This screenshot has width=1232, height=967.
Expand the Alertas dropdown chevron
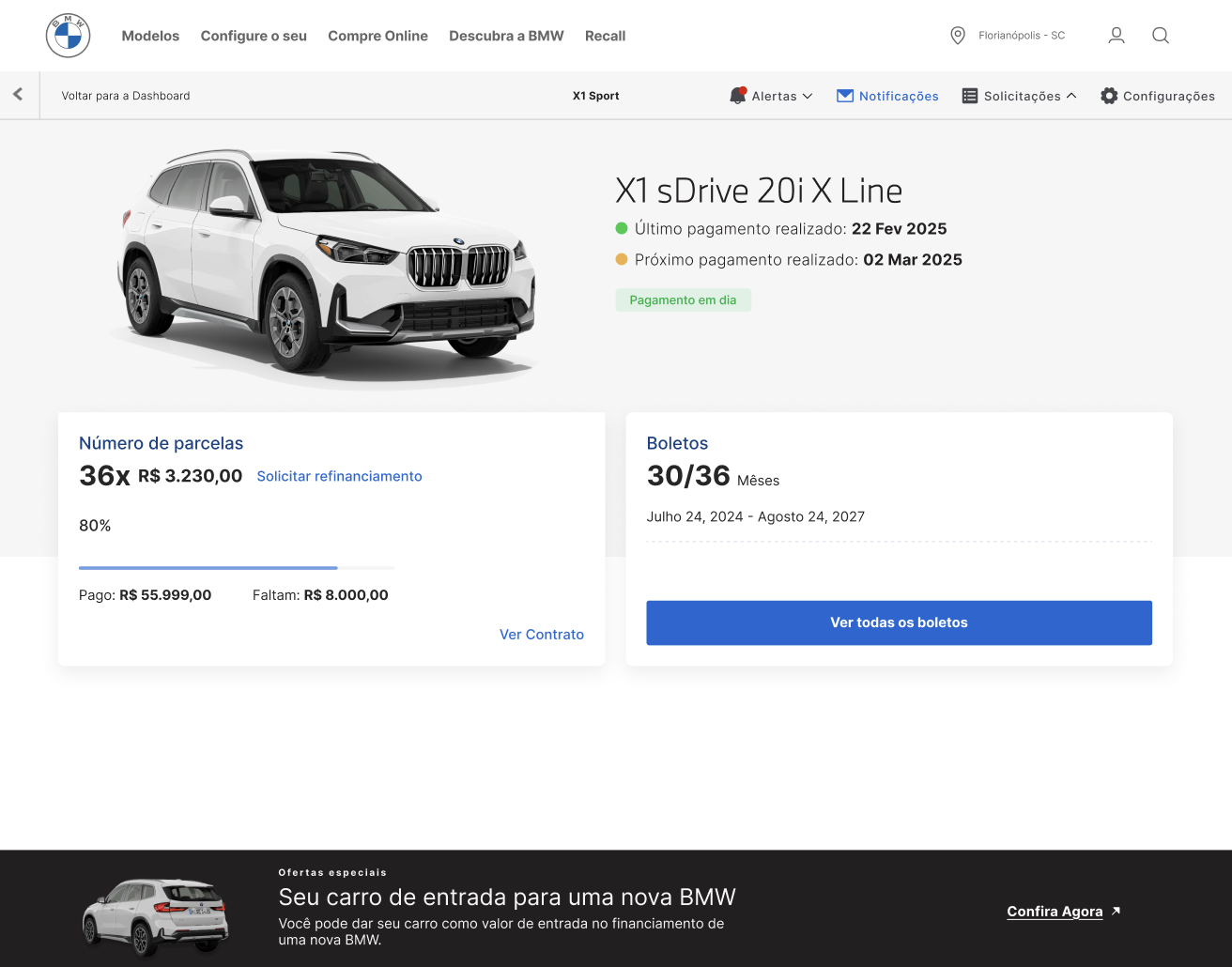click(808, 96)
